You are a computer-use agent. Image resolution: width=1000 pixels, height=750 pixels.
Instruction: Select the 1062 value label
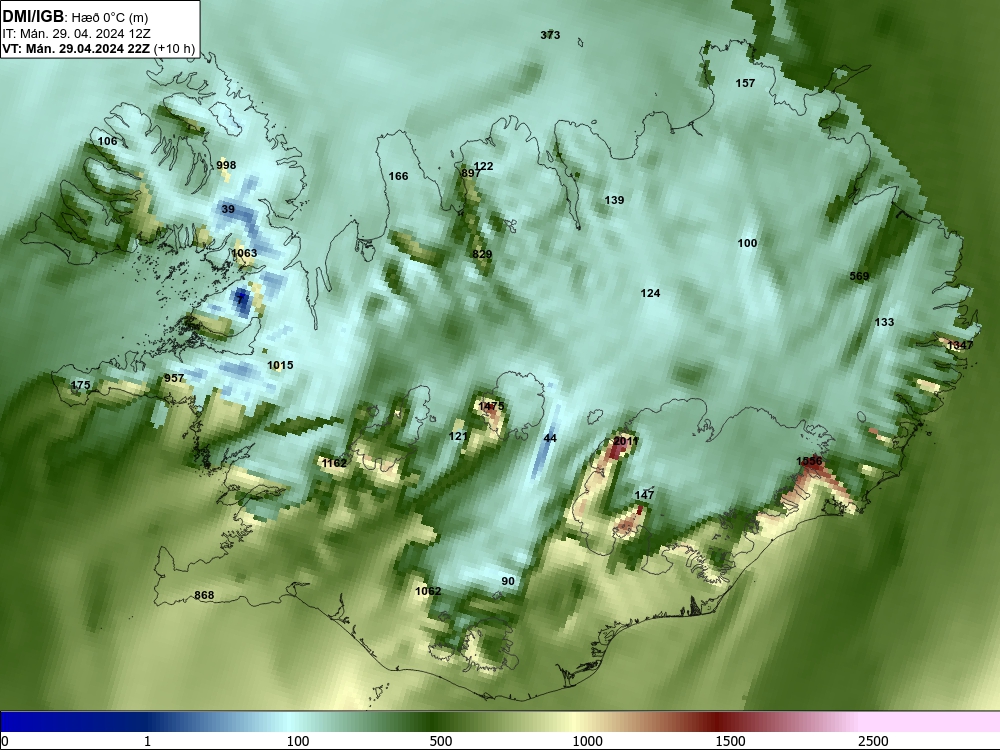click(x=428, y=591)
